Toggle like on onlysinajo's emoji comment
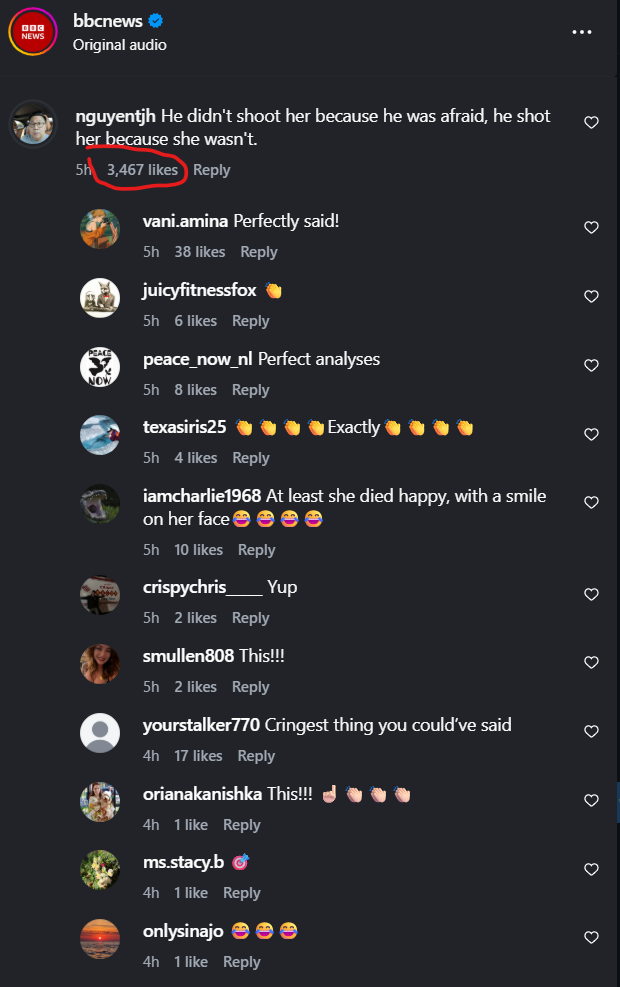The image size is (620, 987). pyautogui.click(x=591, y=938)
